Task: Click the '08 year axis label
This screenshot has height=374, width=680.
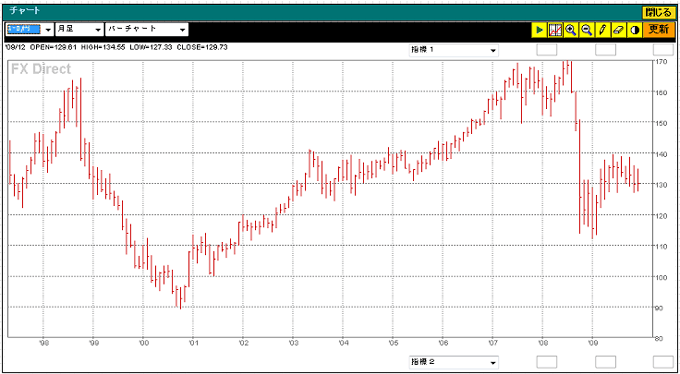Action: click(x=543, y=343)
